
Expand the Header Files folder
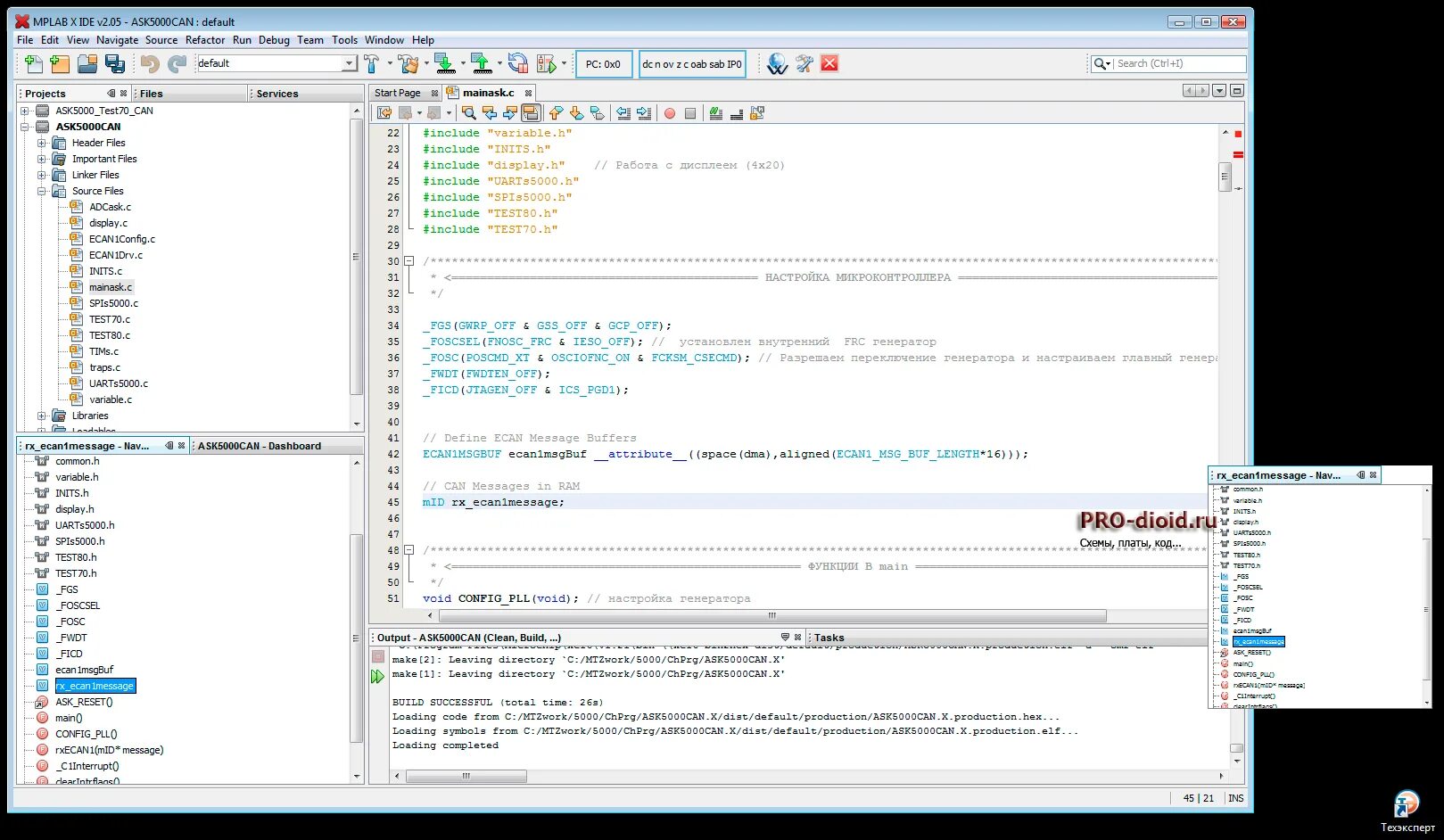(x=41, y=143)
